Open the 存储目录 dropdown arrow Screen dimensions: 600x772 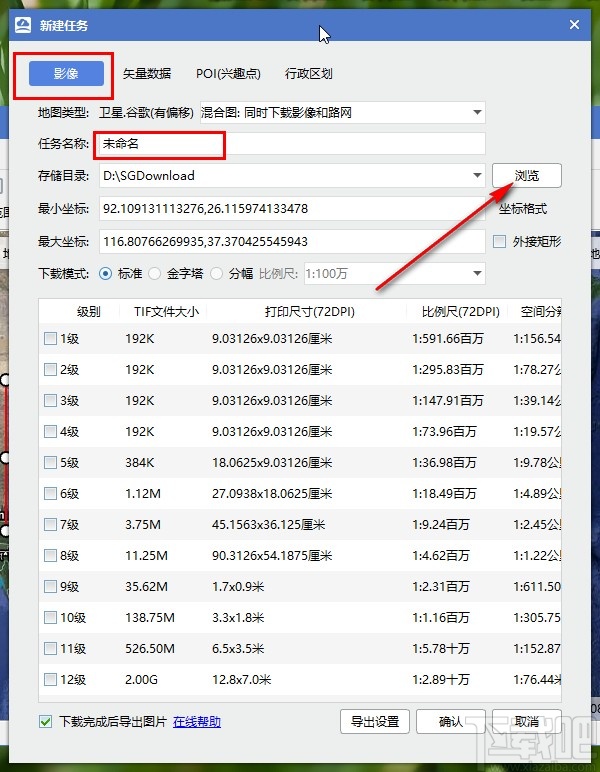476,175
